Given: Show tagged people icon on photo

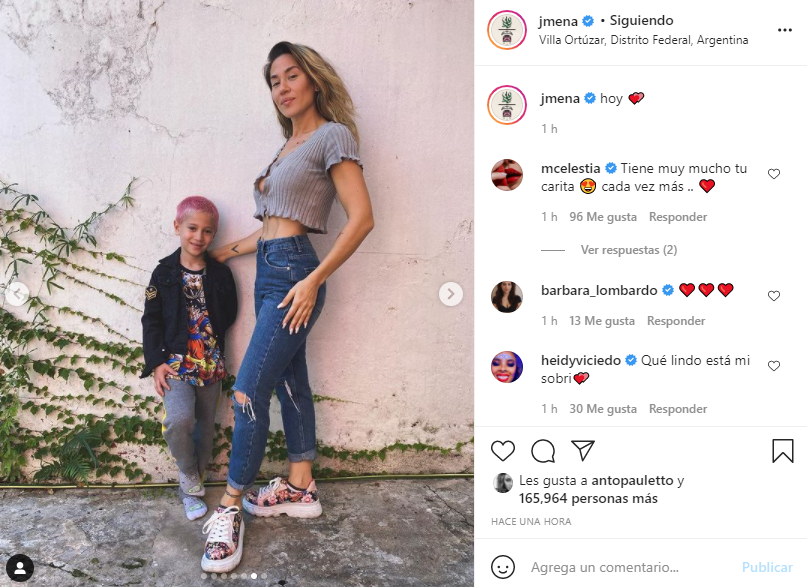Looking at the screenshot, I should (x=21, y=568).
